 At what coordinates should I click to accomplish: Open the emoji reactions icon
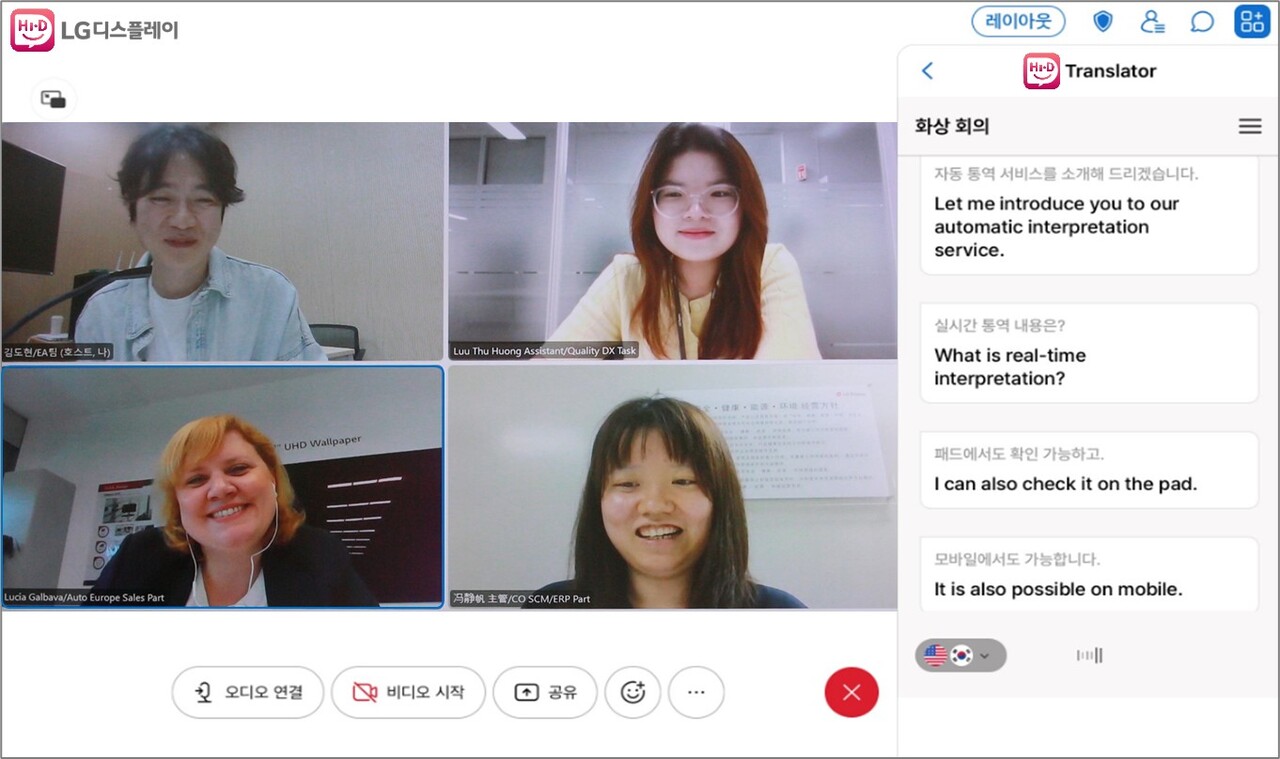coord(633,691)
